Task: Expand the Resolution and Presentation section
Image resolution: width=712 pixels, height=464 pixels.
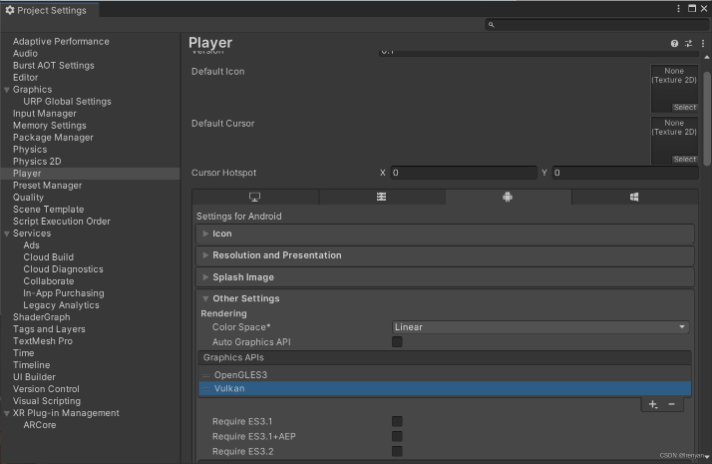Action: pyautogui.click(x=276, y=255)
